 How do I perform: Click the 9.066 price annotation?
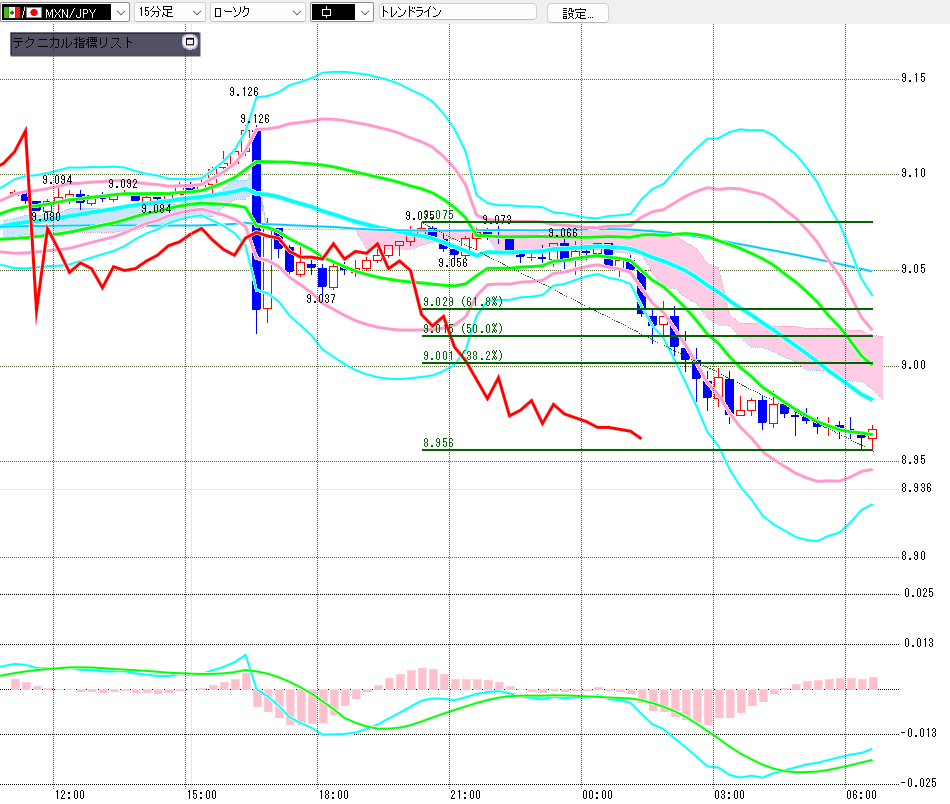[563, 233]
